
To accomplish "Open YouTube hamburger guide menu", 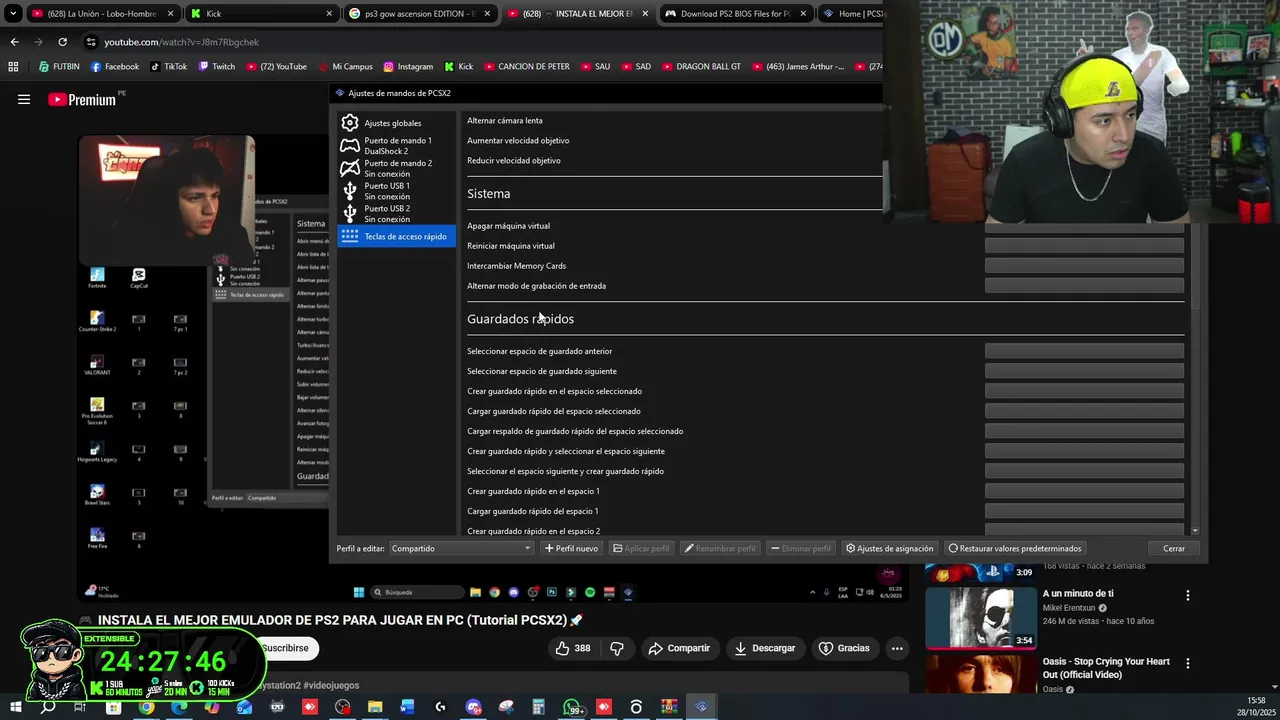I will pos(24,99).
